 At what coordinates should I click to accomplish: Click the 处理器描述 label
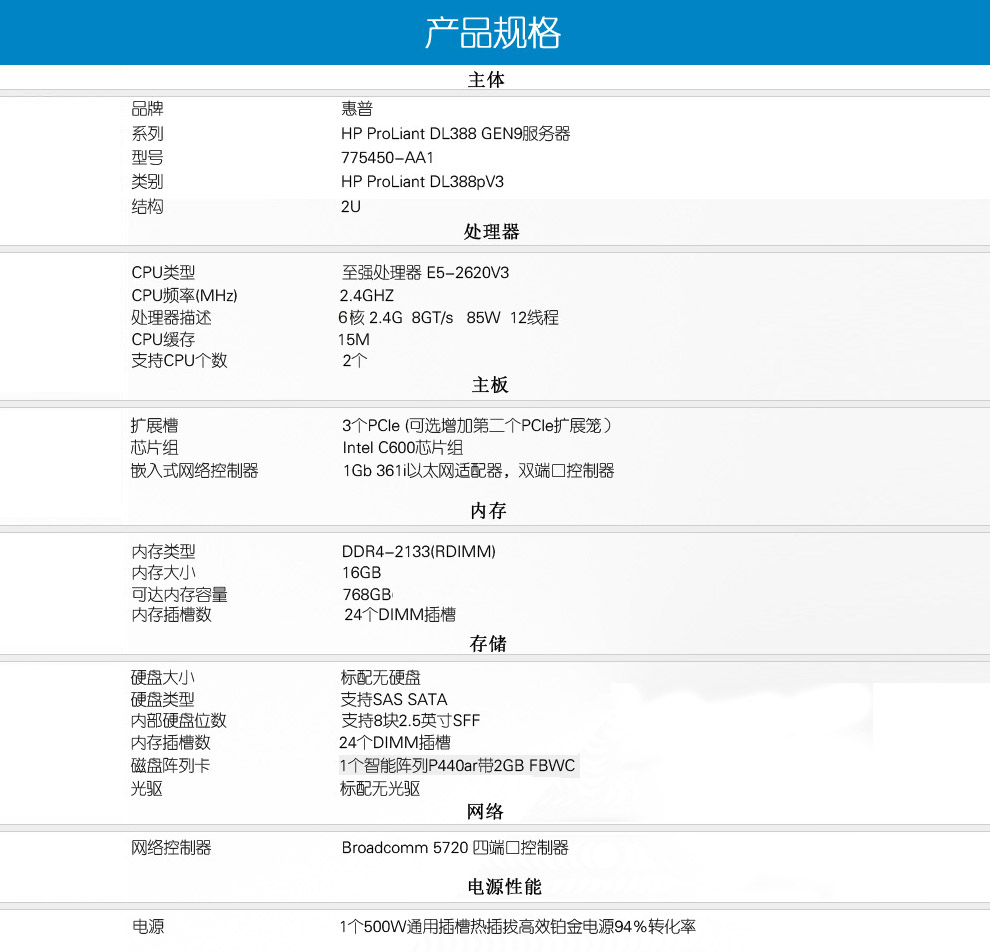[171, 318]
